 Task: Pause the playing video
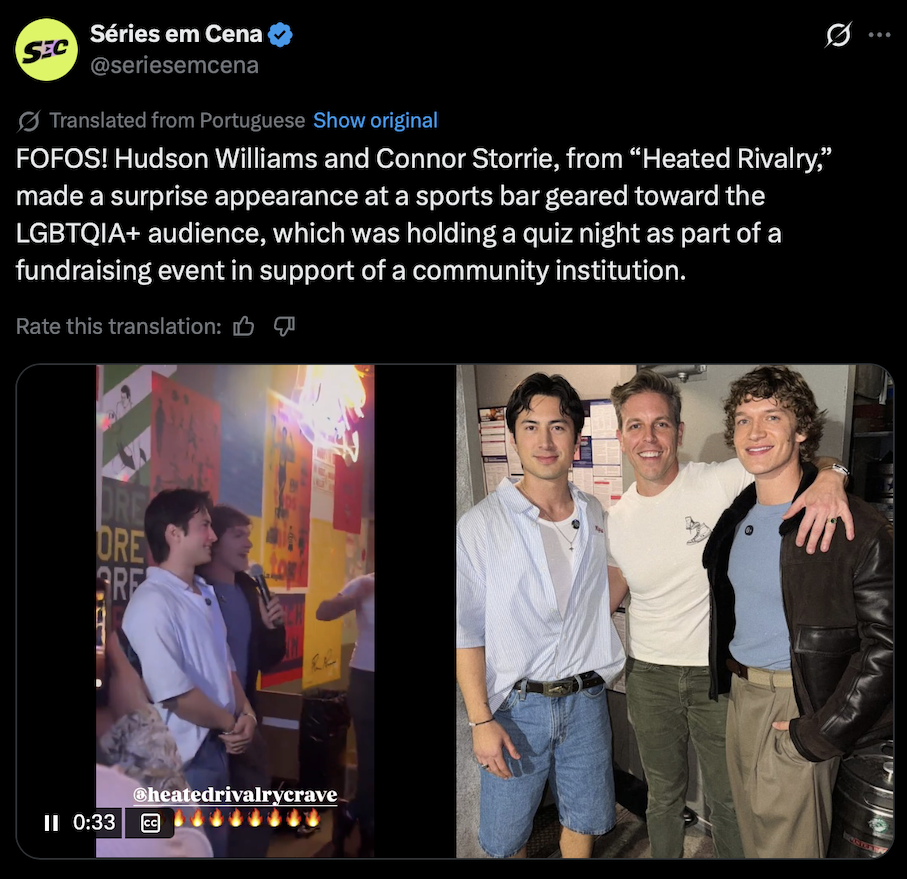(x=51, y=822)
